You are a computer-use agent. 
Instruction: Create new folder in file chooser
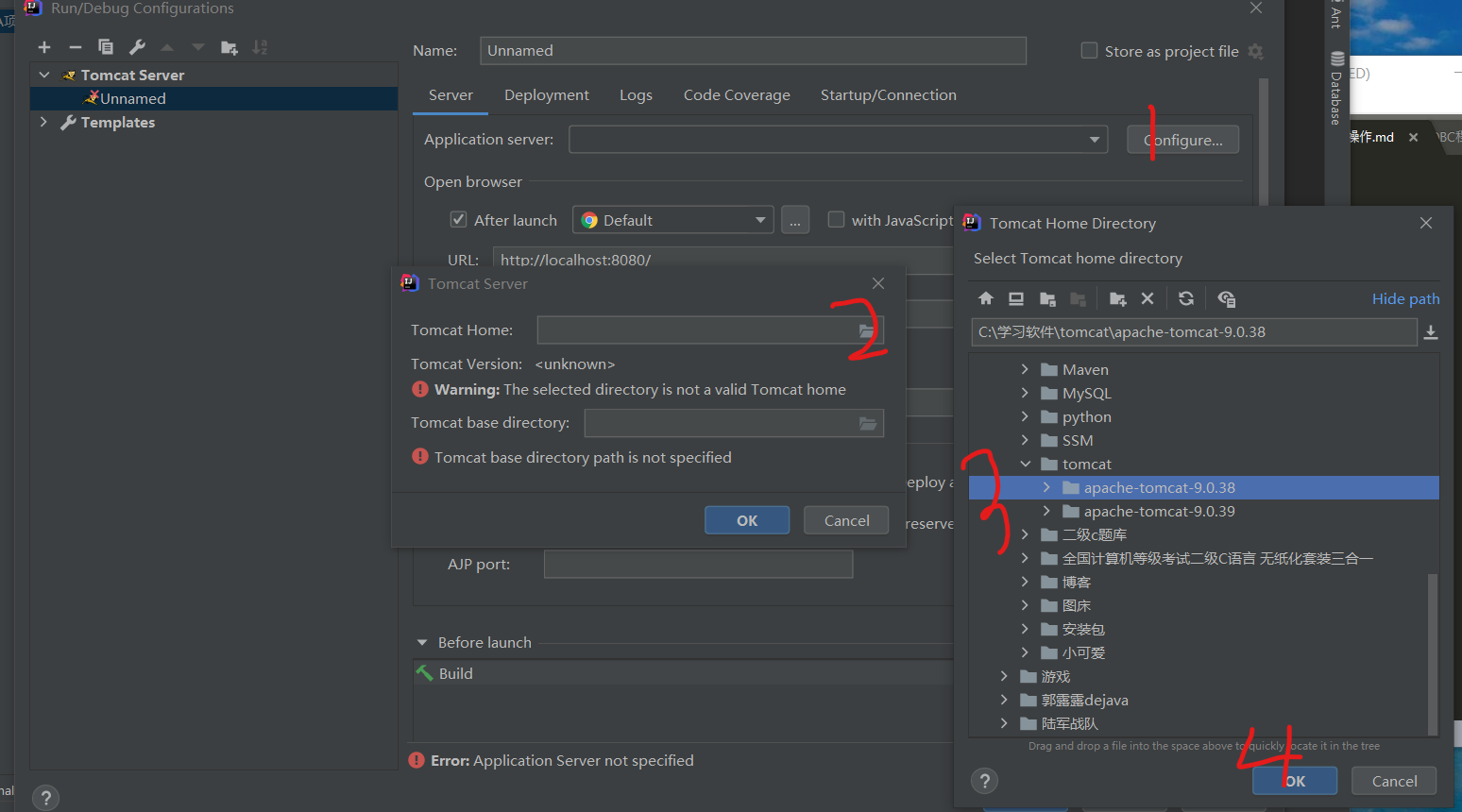(1118, 298)
